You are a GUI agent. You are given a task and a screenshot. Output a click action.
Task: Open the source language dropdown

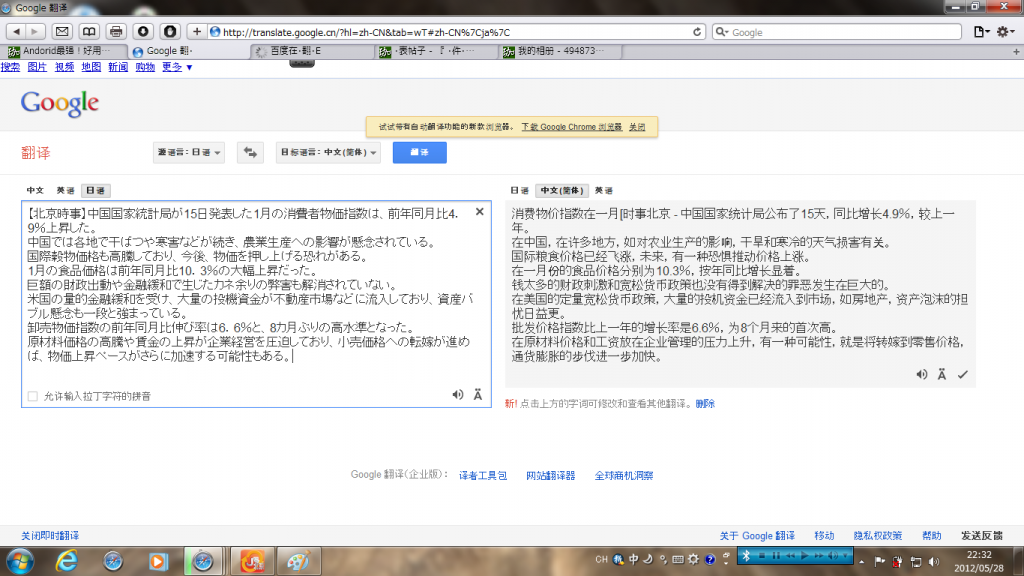click(x=189, y=152)
